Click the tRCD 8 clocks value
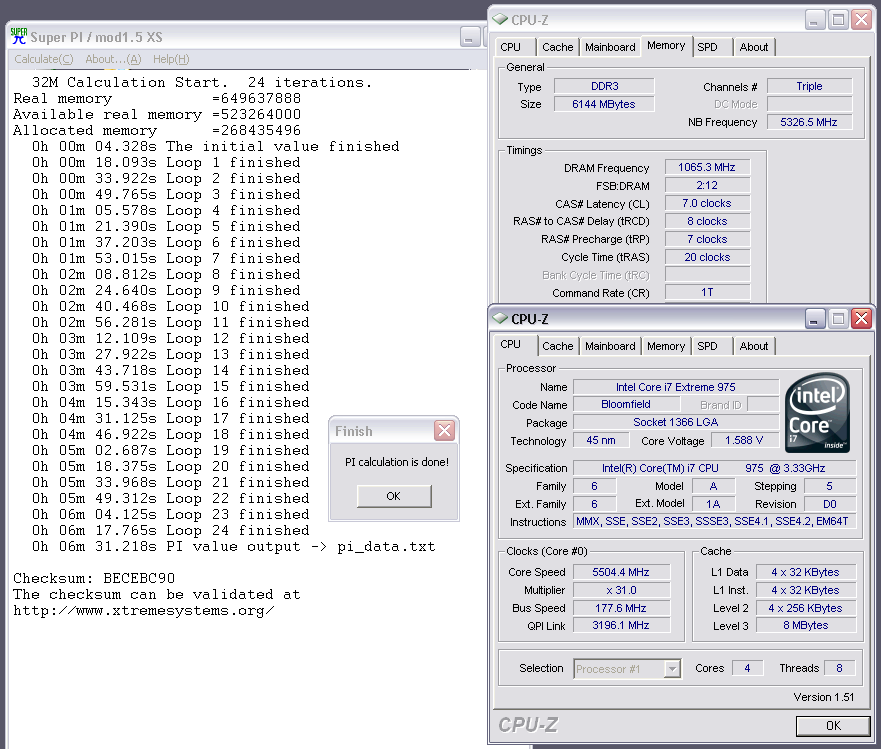This screenshot has width=881, height=749. [x=707, y=221]
